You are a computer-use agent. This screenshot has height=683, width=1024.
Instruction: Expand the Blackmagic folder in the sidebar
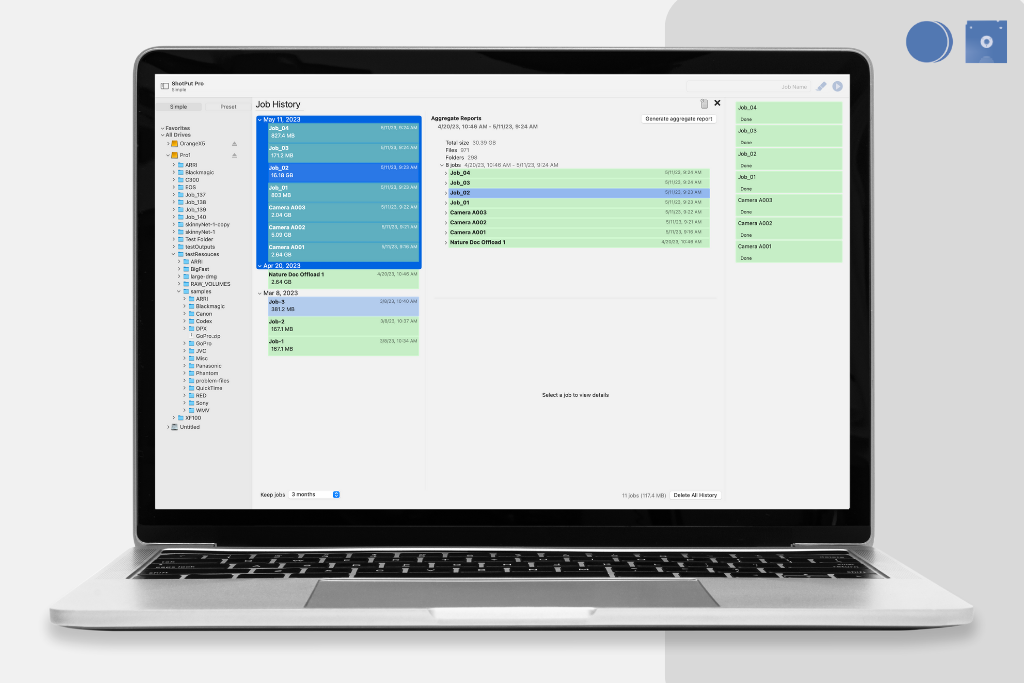174,173
